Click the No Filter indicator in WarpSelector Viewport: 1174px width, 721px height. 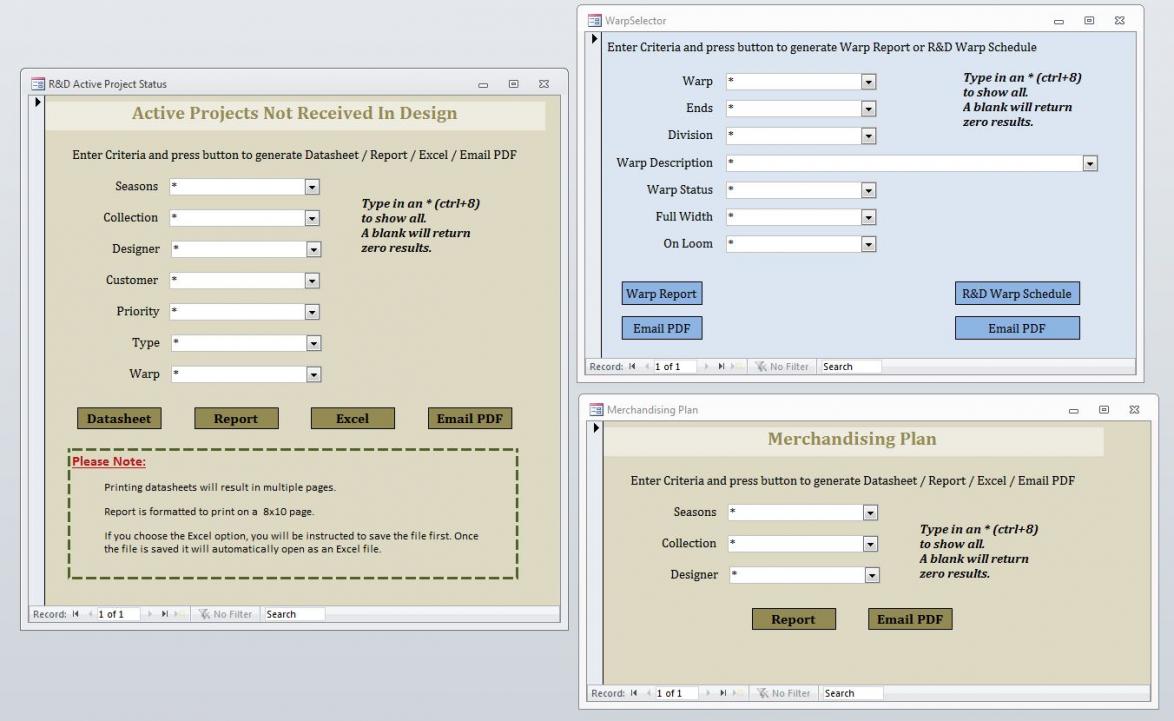782,367
